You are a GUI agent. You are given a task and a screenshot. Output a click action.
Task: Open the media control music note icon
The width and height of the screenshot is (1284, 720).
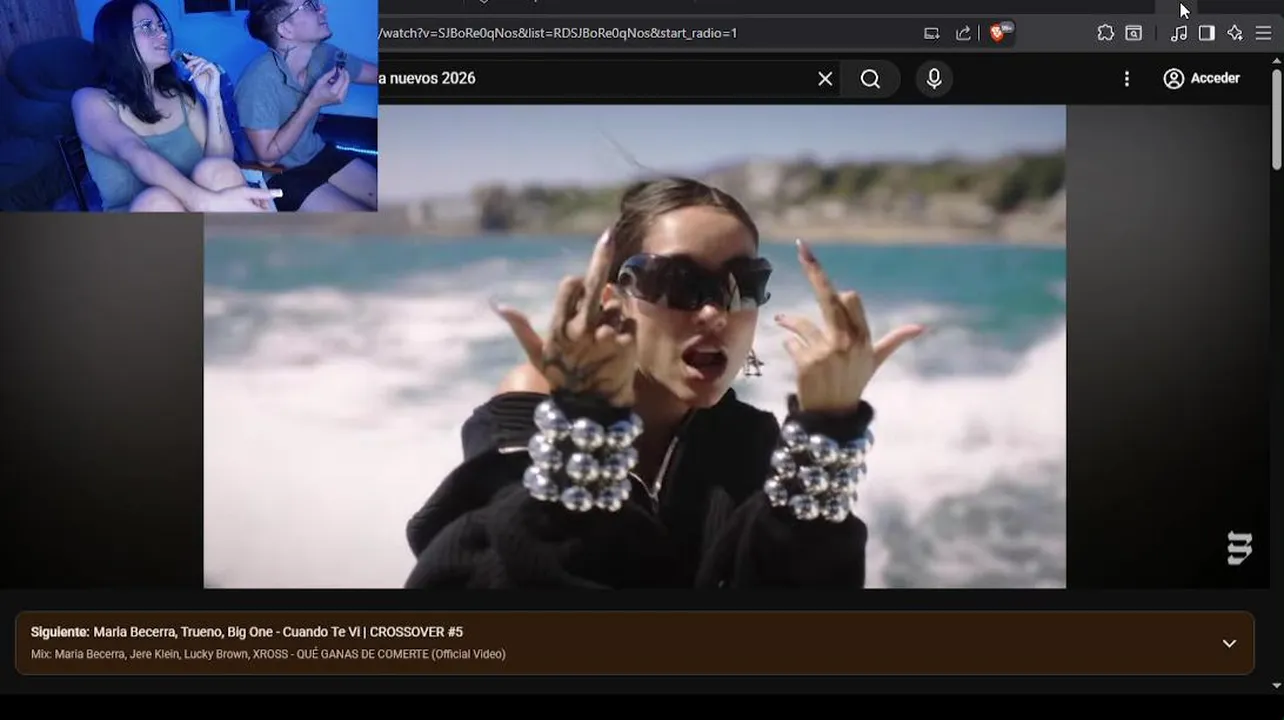pos(1179,33)
